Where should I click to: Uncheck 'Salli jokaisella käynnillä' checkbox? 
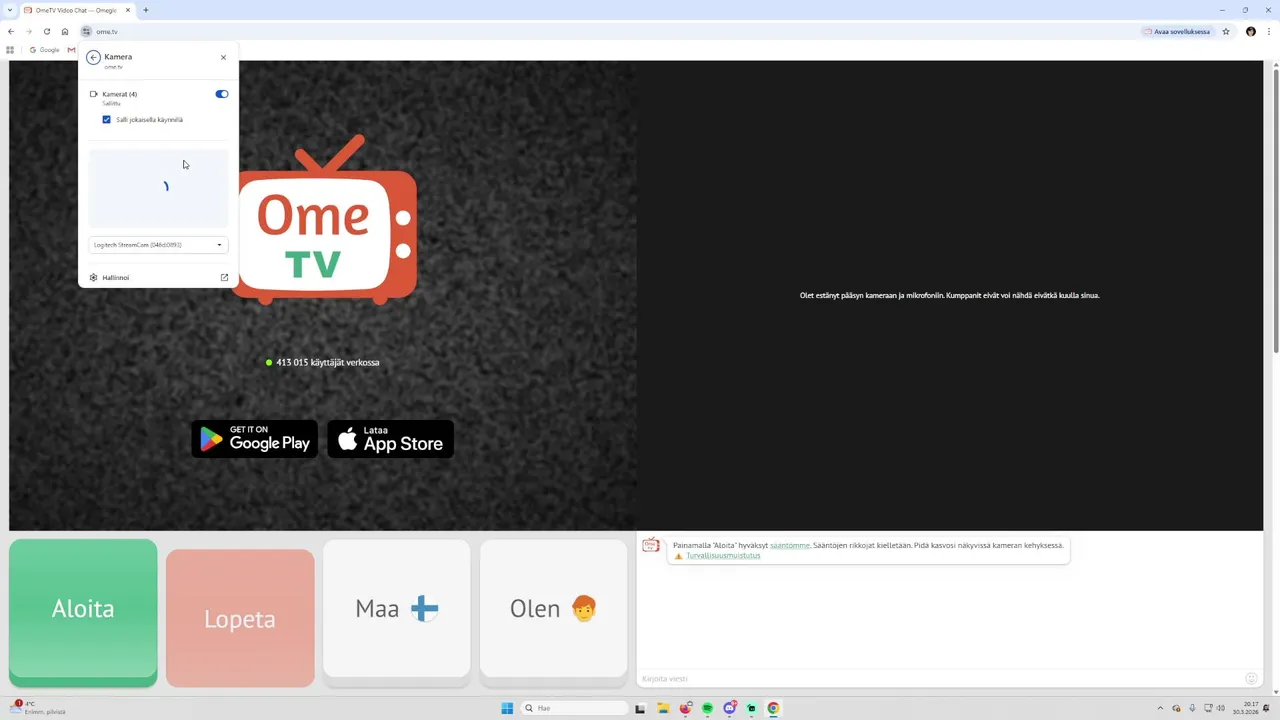point(107,119)
